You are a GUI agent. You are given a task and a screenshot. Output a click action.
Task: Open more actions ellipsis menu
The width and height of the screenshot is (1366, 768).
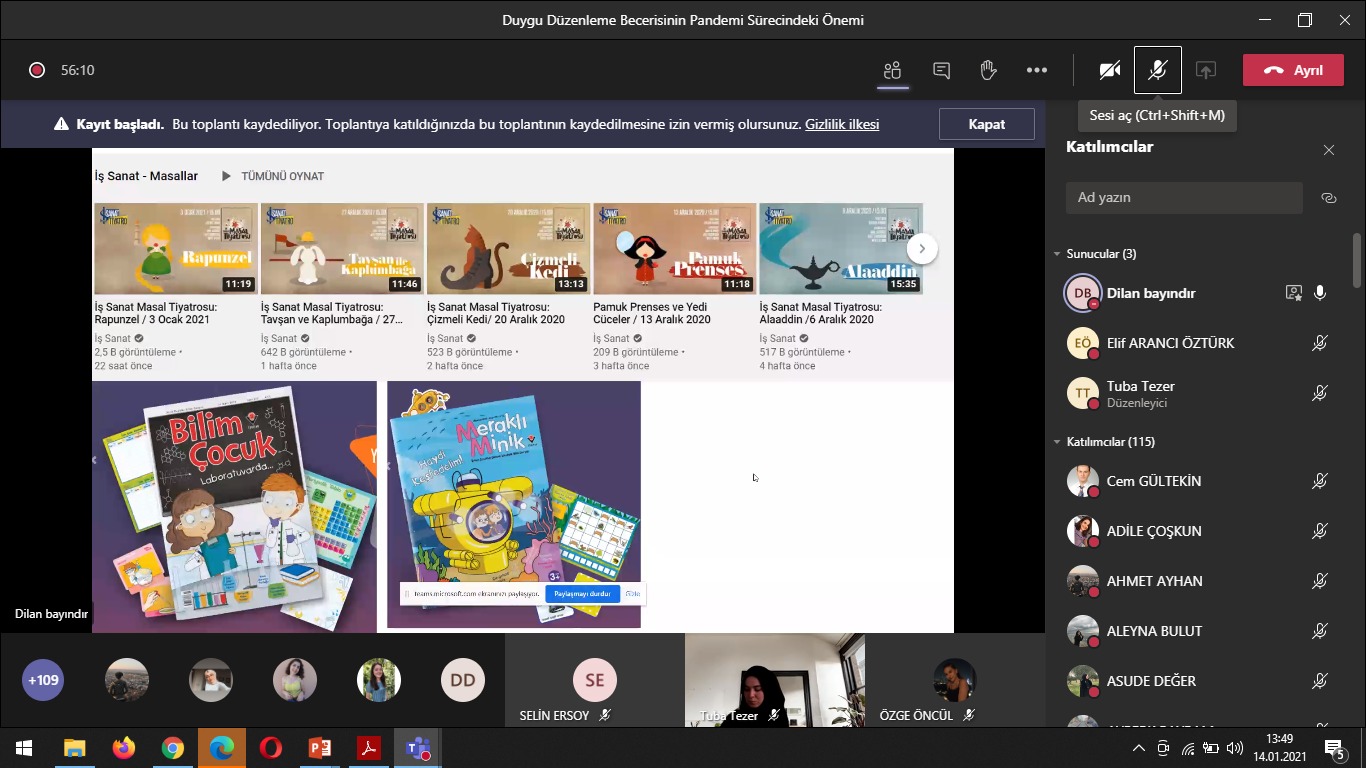click(1037, 70)
